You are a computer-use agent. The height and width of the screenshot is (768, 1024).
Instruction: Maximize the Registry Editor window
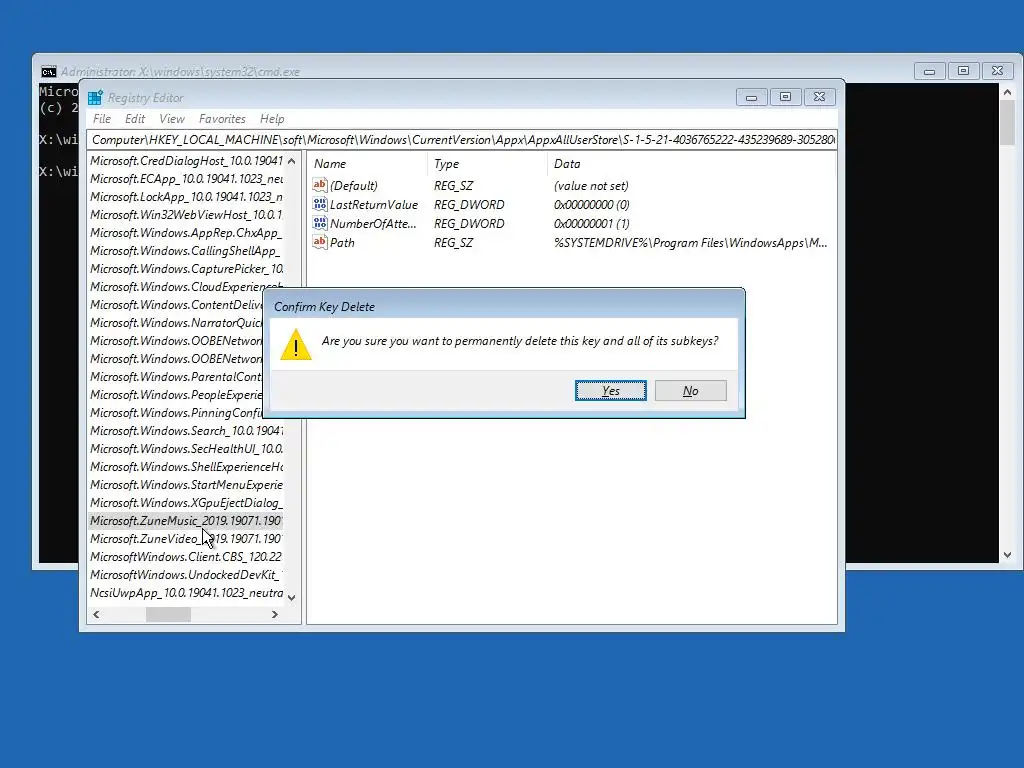point(785,97)
